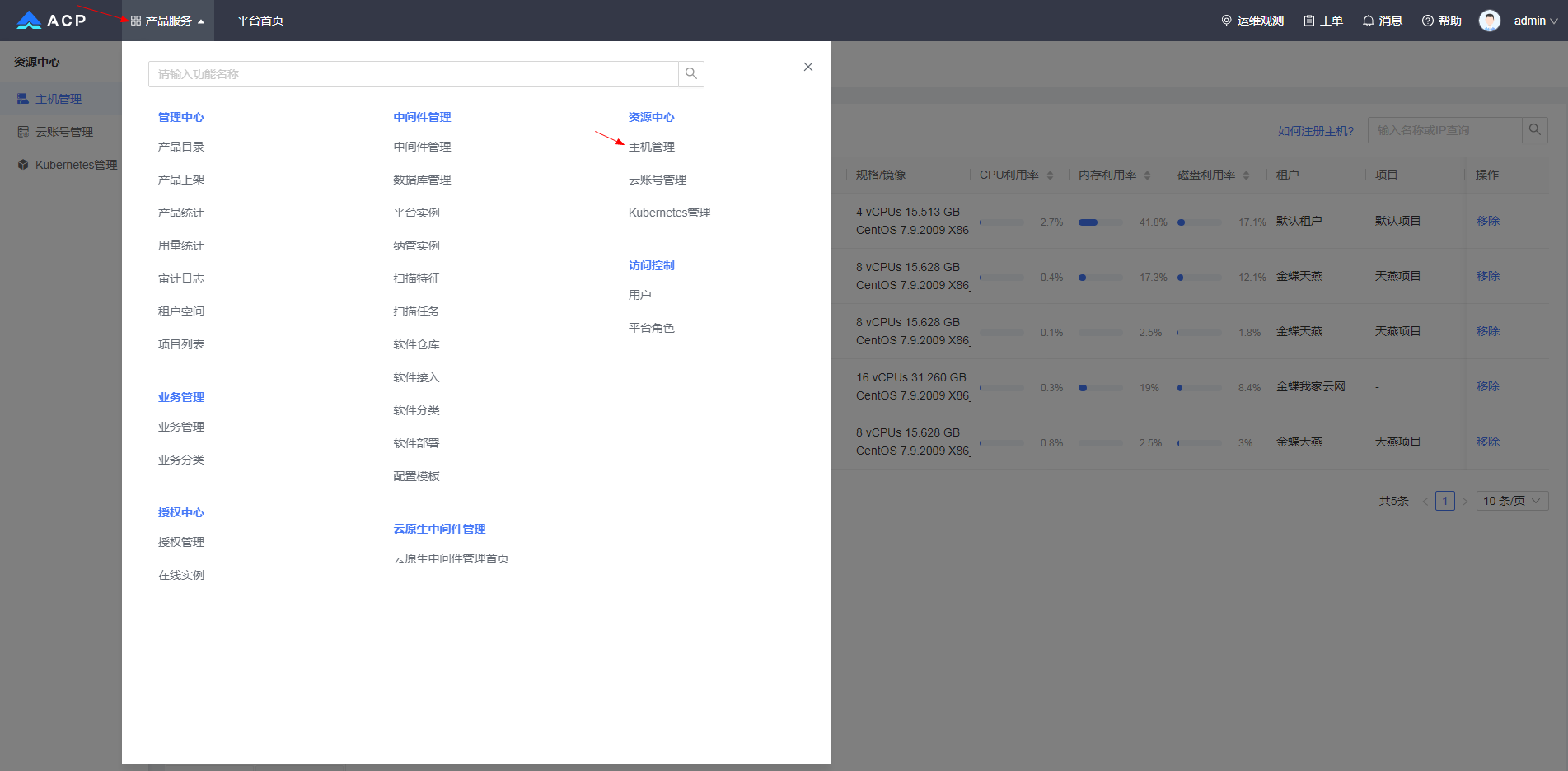This screenshot has width=1568, height=771.
Task: Open 租户空间 menu entry
Action: coord(181,311)
